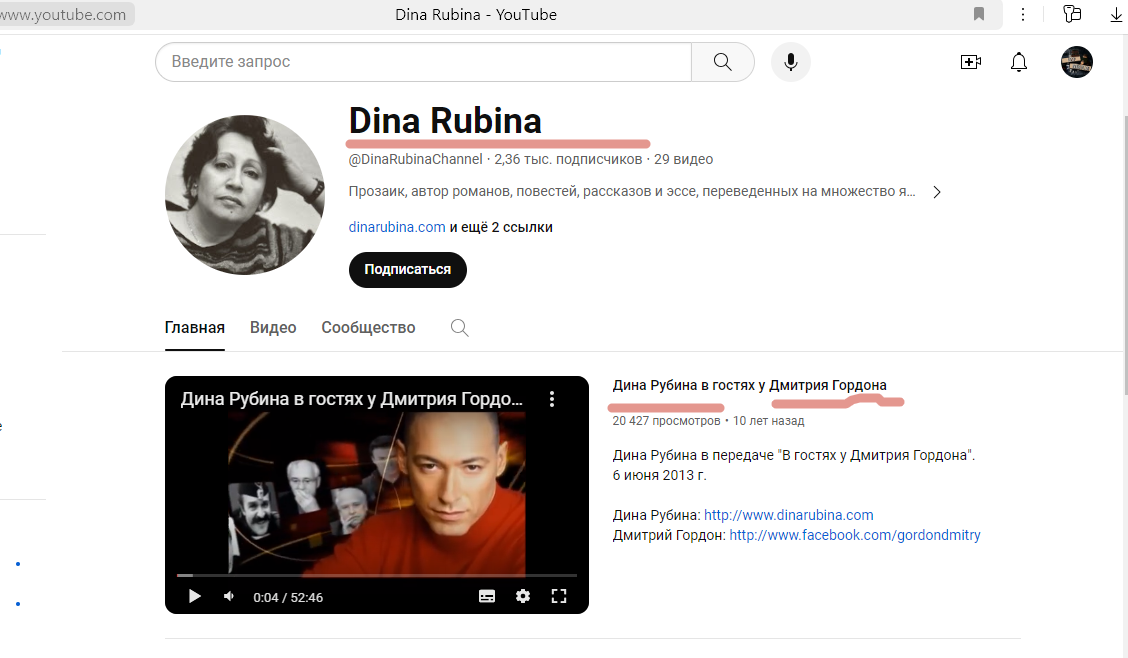Click the browser extensions icon
The height and width of the screenshot is (658, 1128).
click(x=1072, y=14)
